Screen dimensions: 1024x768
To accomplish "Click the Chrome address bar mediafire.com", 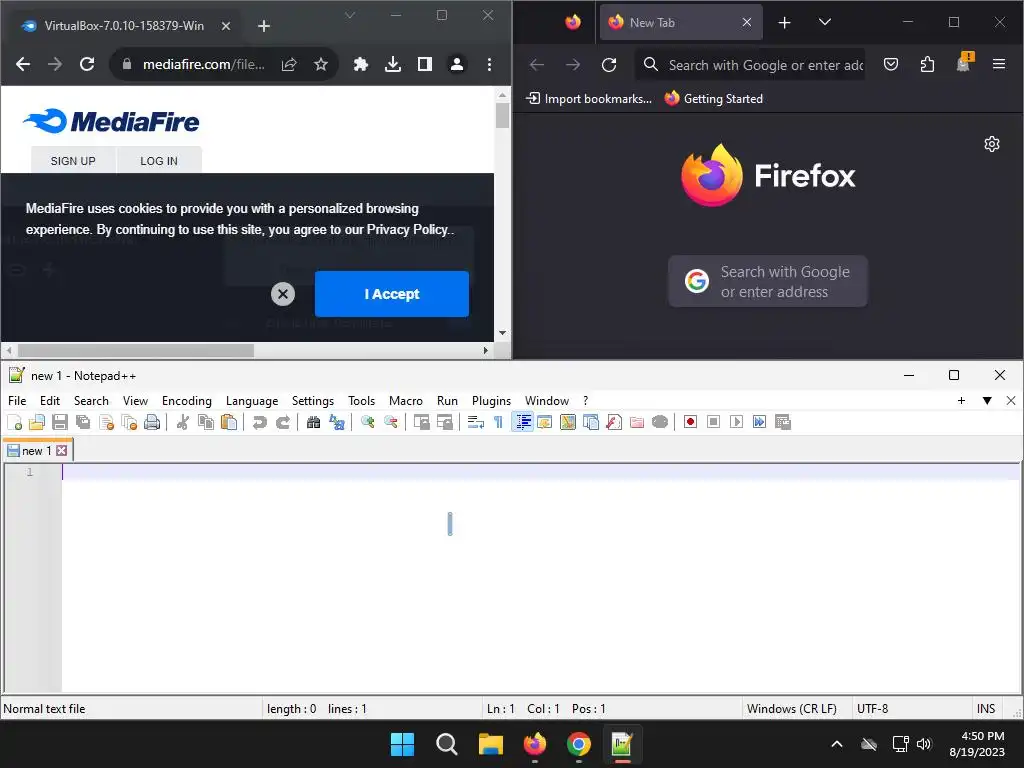I will 204,64.
